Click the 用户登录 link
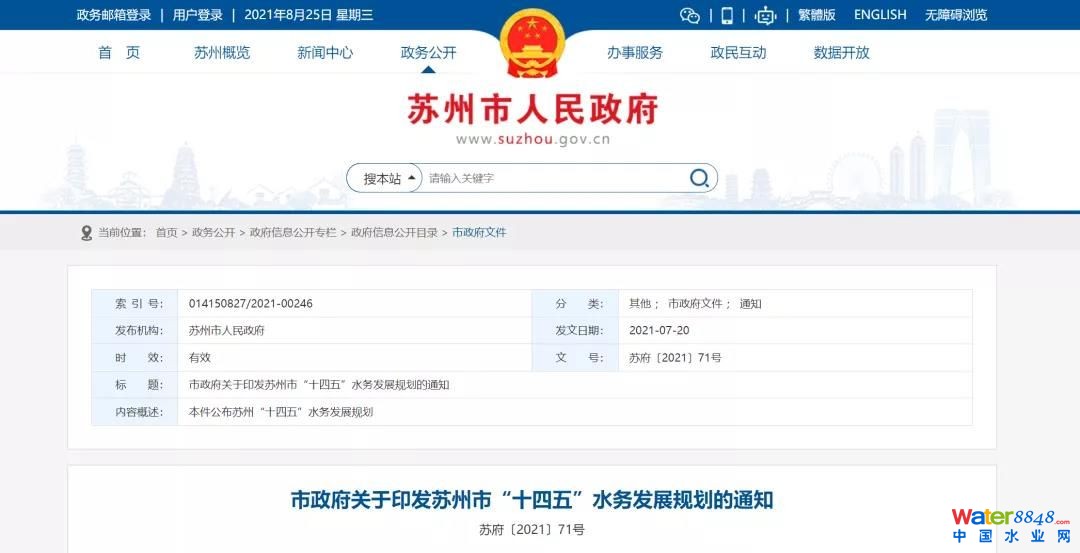The width and height of the screenshot is (1080, 553). [x=198, y=15]
